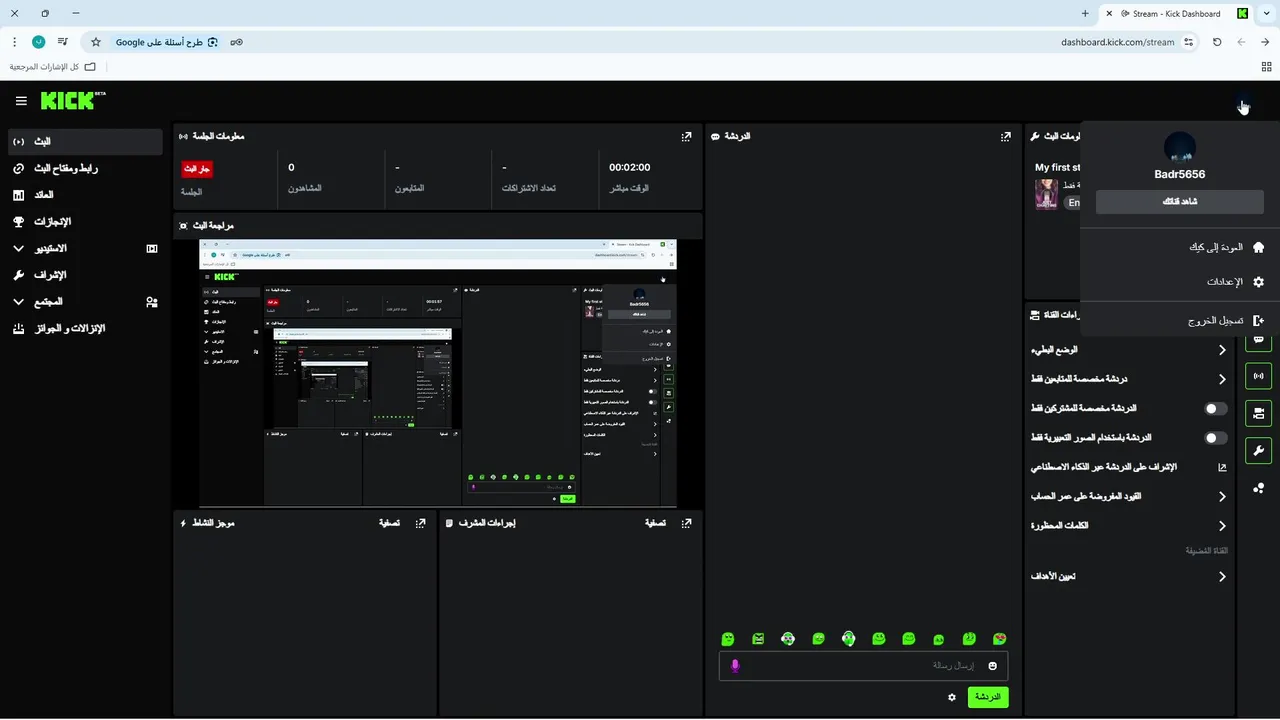Open a new browser tab
This screenshot has height=720, width=1280.
(1085, 14)
